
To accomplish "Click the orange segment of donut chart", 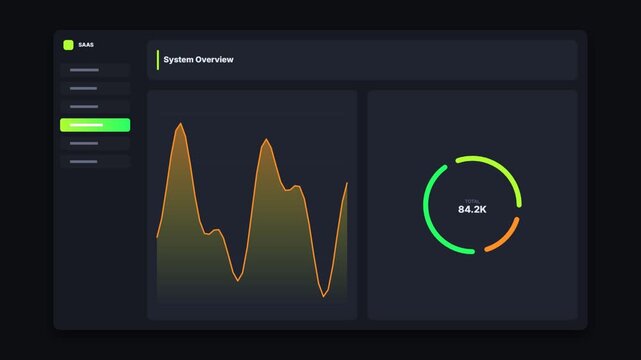I will pyautogui.click(x=504, y=236).
